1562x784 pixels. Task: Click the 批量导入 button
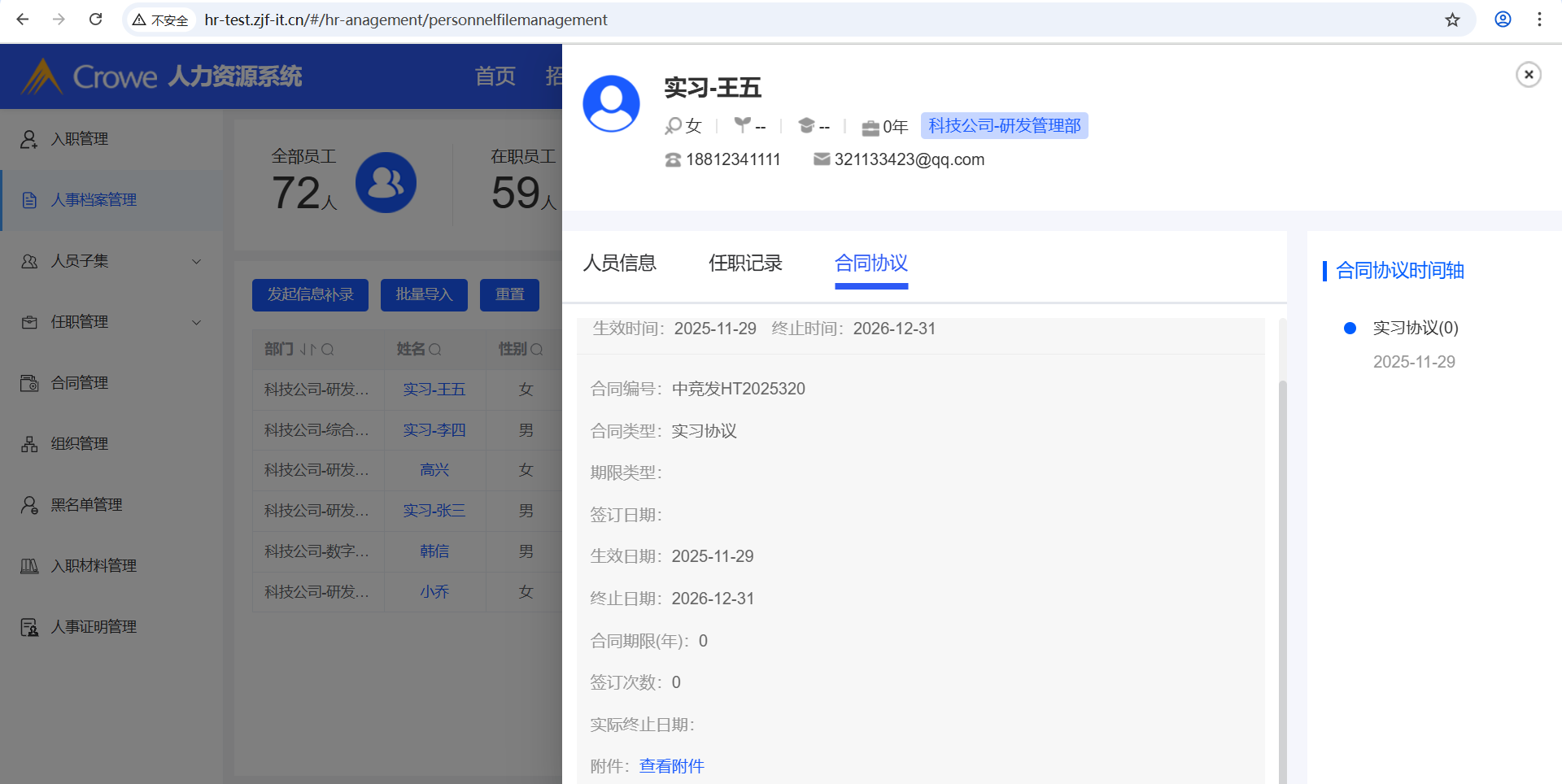(x=424, y=294)
